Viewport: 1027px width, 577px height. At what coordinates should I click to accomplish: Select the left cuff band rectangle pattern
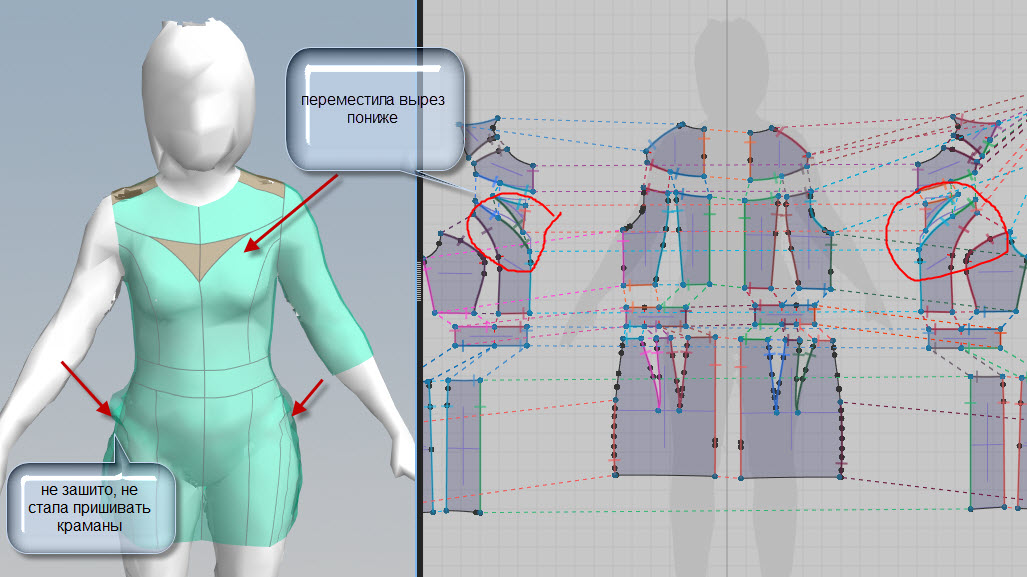[x=491, y=335]
